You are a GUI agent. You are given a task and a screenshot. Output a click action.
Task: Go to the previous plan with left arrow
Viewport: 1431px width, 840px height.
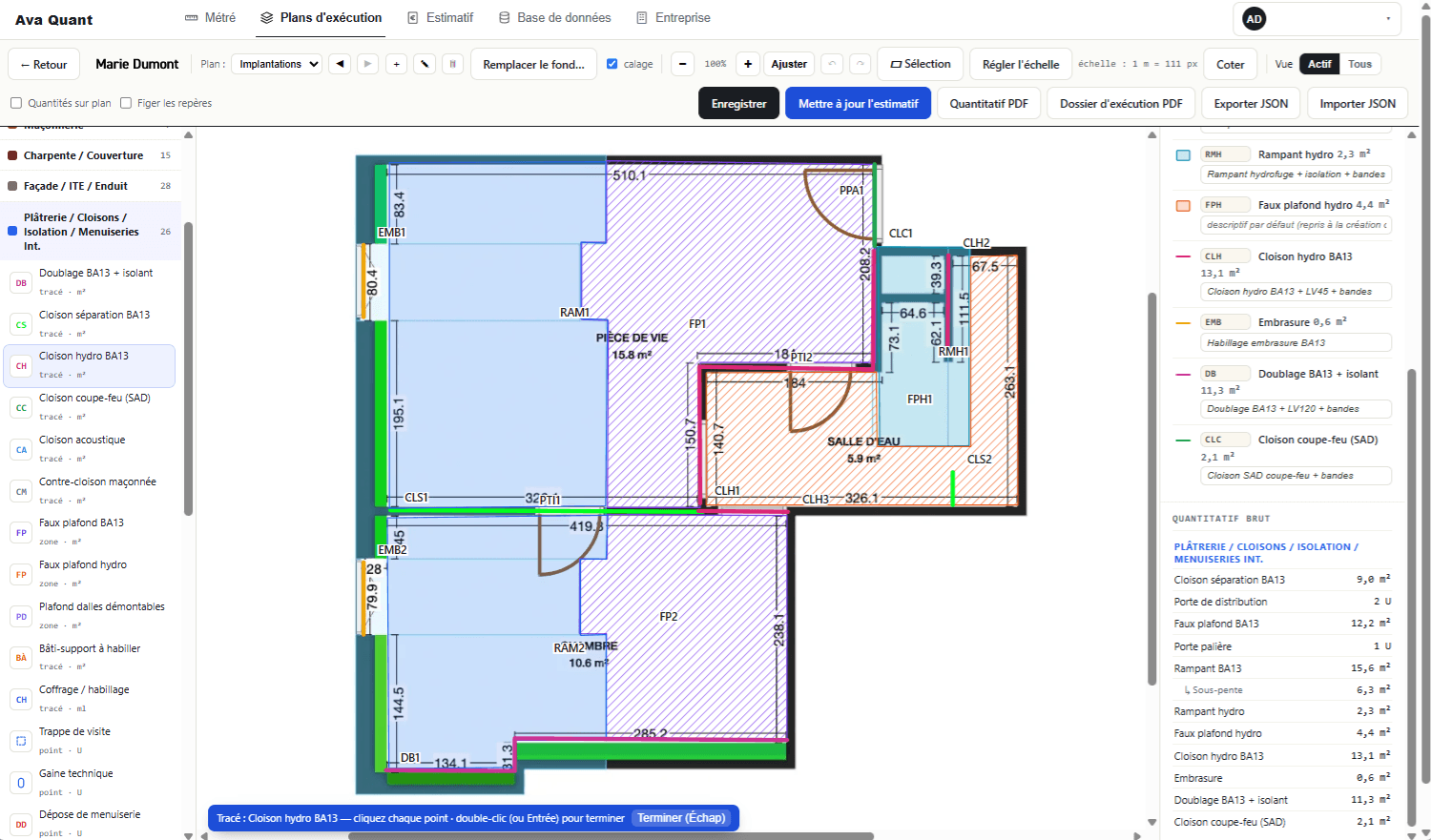pyautogui.click(x=340, y=64)
